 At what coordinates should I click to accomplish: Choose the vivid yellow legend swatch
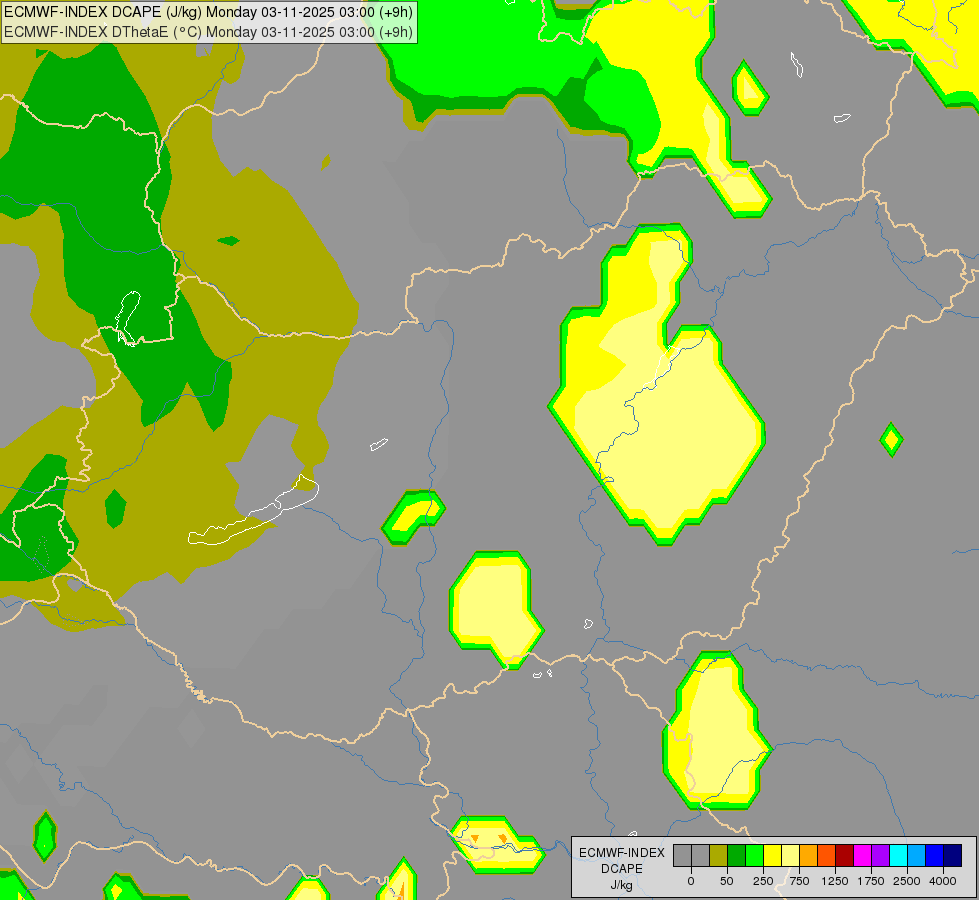pos(772,856)
